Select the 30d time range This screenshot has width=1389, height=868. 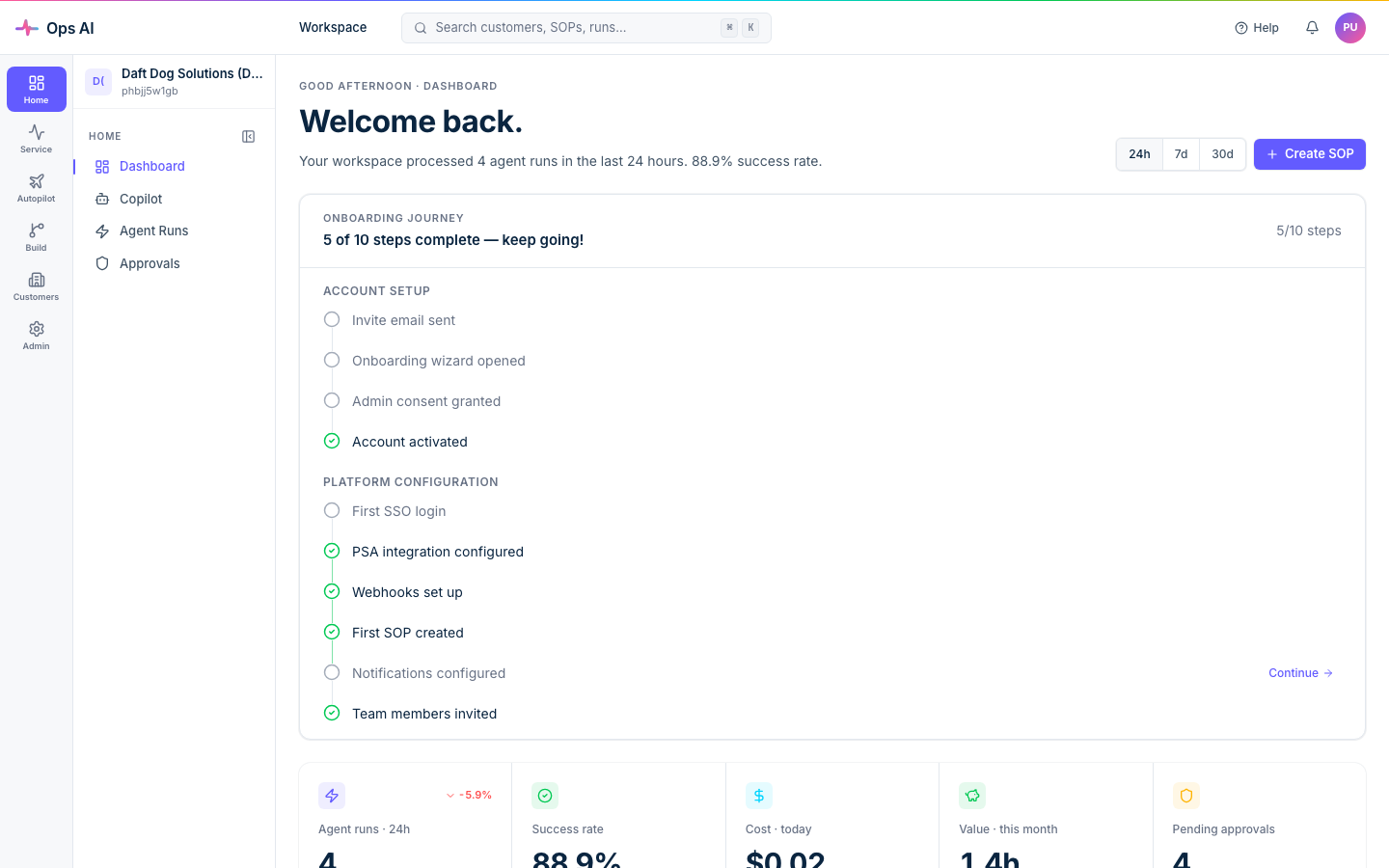1222,154
